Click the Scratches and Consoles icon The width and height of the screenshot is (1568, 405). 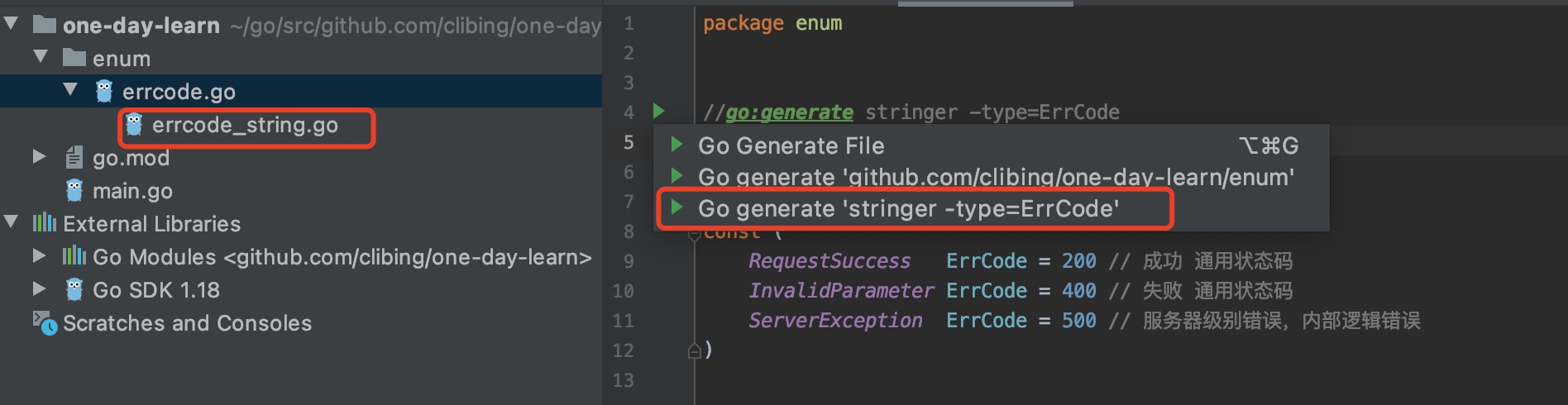point(45,323)
